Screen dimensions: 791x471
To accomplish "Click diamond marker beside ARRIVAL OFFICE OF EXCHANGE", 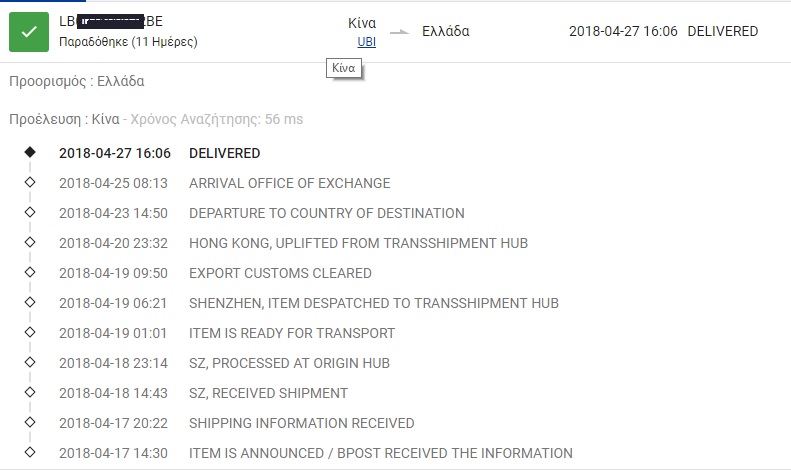I will 30,183.
